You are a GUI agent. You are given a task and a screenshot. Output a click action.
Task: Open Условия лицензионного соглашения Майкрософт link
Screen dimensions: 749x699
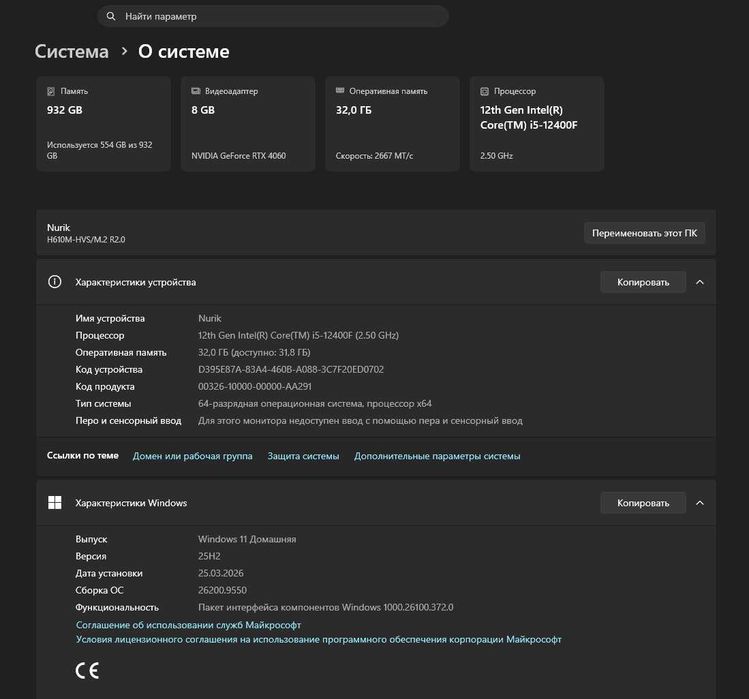pyautogui.click(x=319, y=639)
